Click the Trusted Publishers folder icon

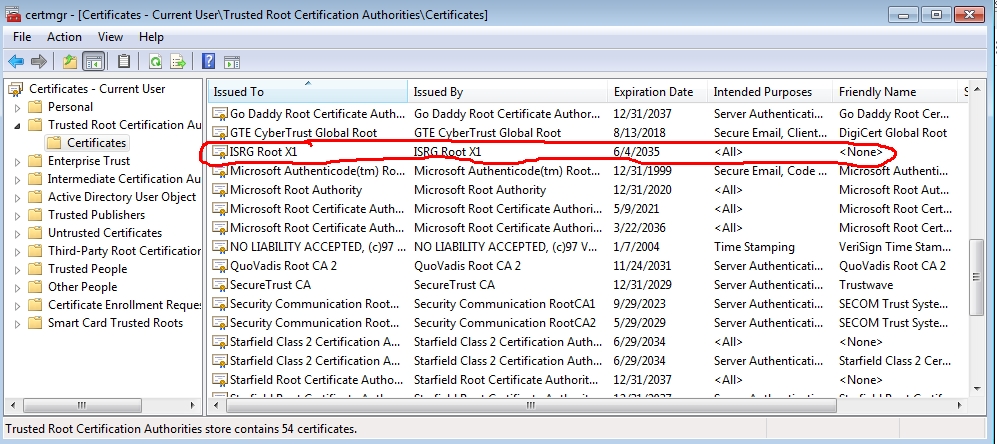36,215
